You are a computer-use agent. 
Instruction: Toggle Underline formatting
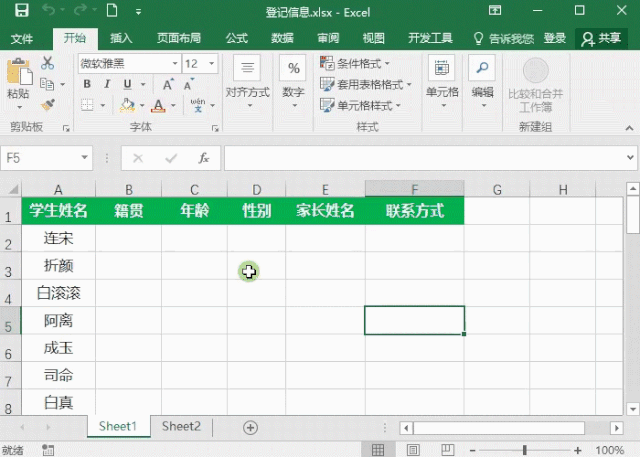[x=127, y=84]
